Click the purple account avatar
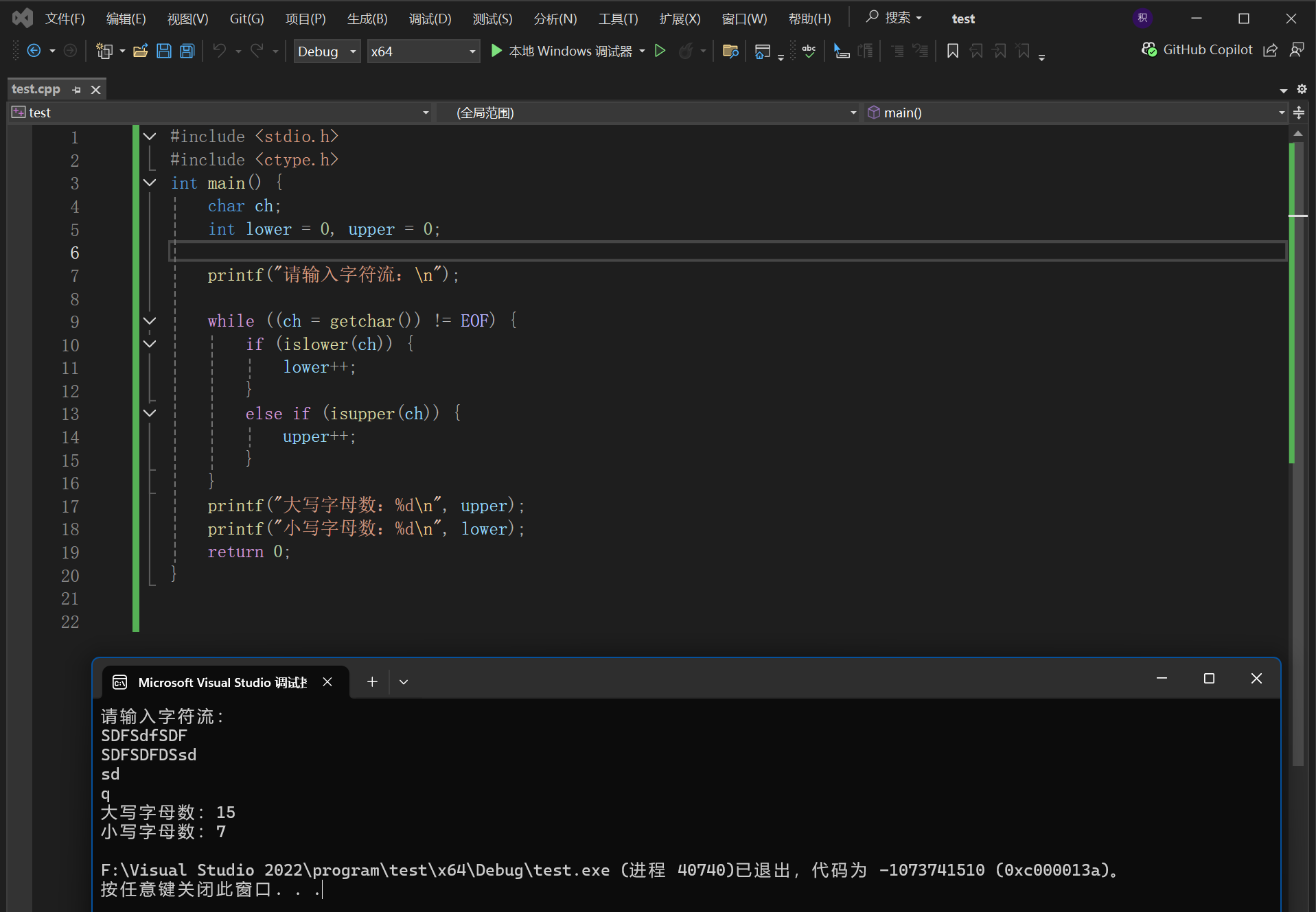 tap(1142, 18)
